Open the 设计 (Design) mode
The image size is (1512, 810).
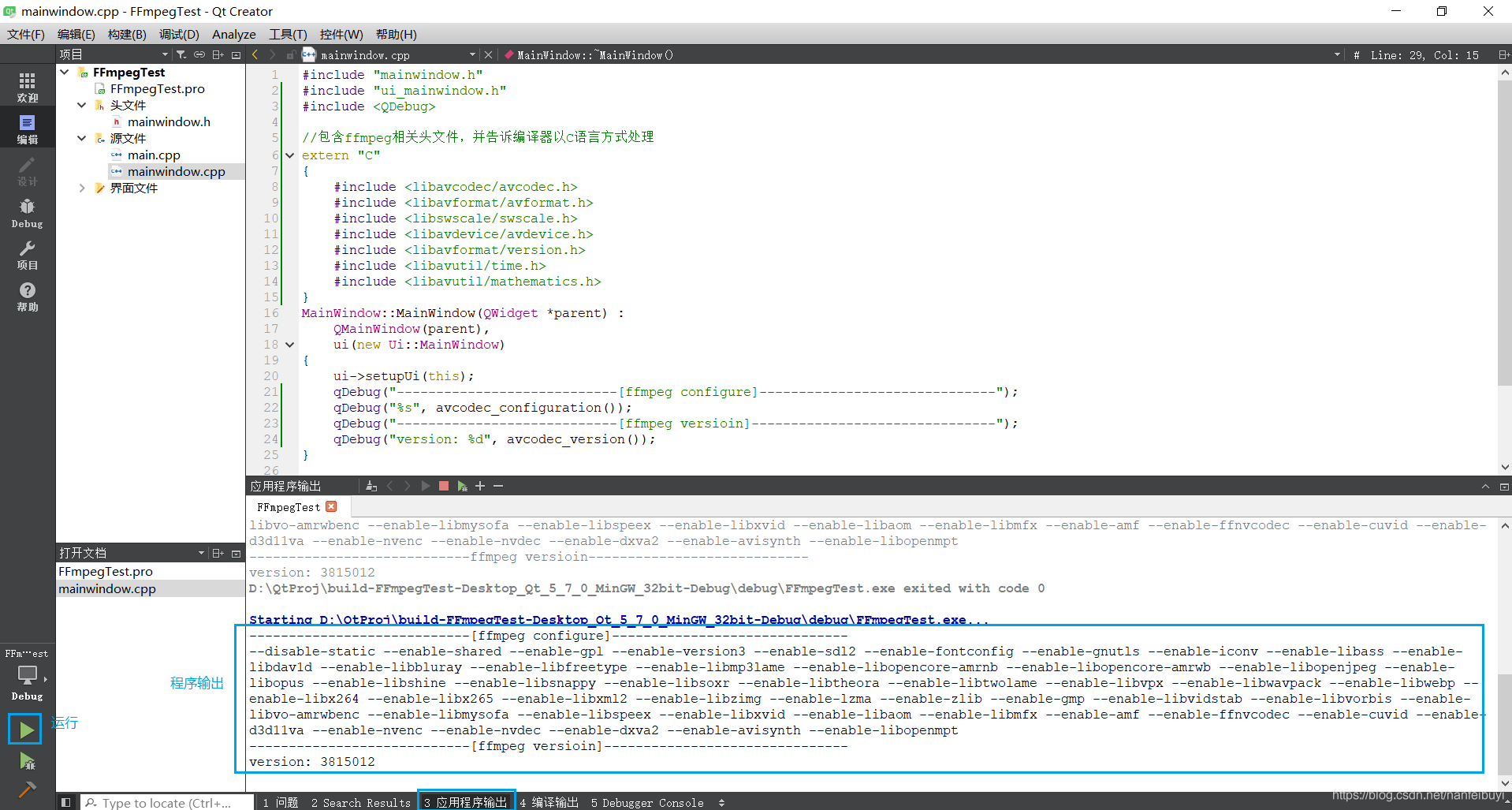click(x=28, y=170)
